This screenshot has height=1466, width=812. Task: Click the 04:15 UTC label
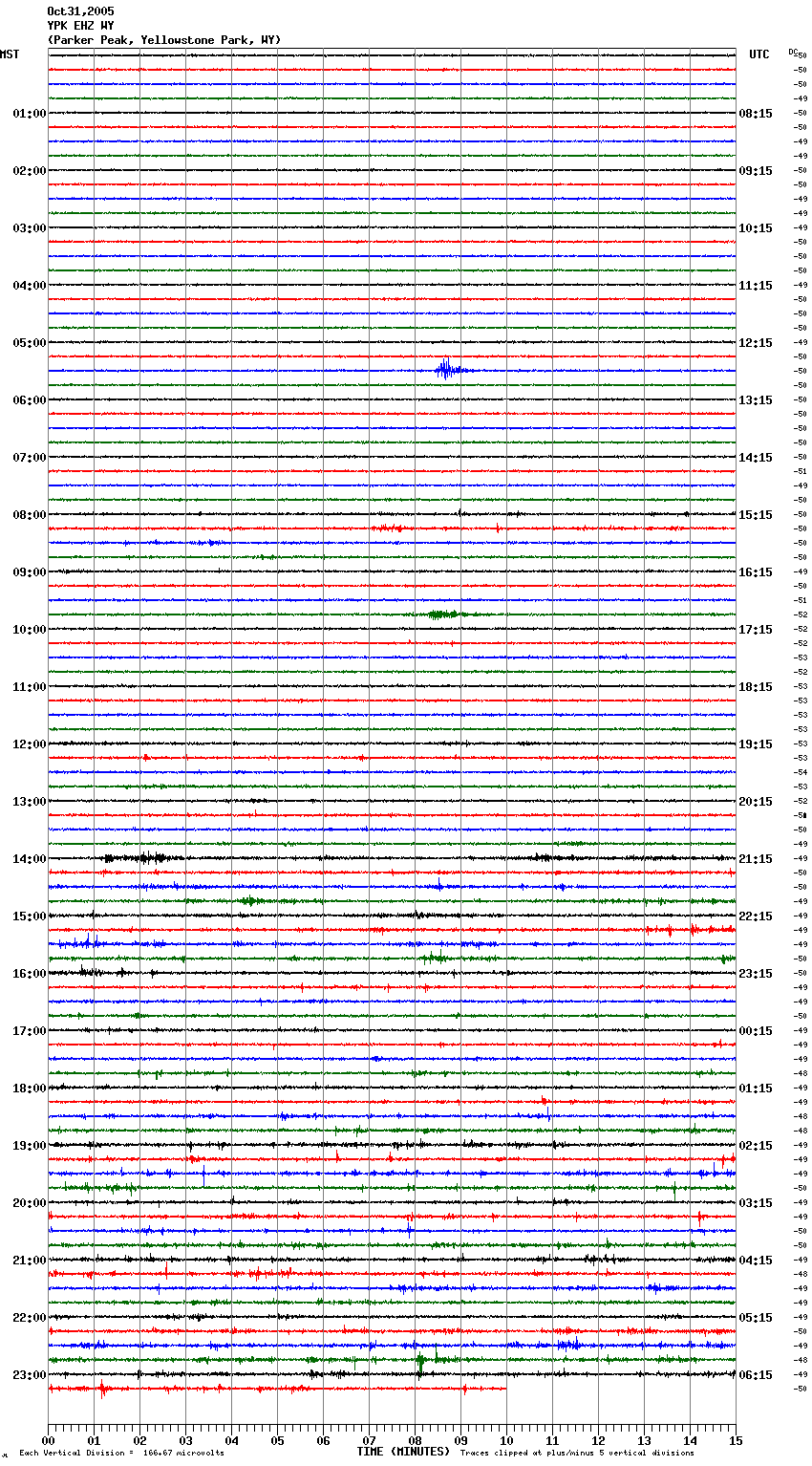(756, 1261)
